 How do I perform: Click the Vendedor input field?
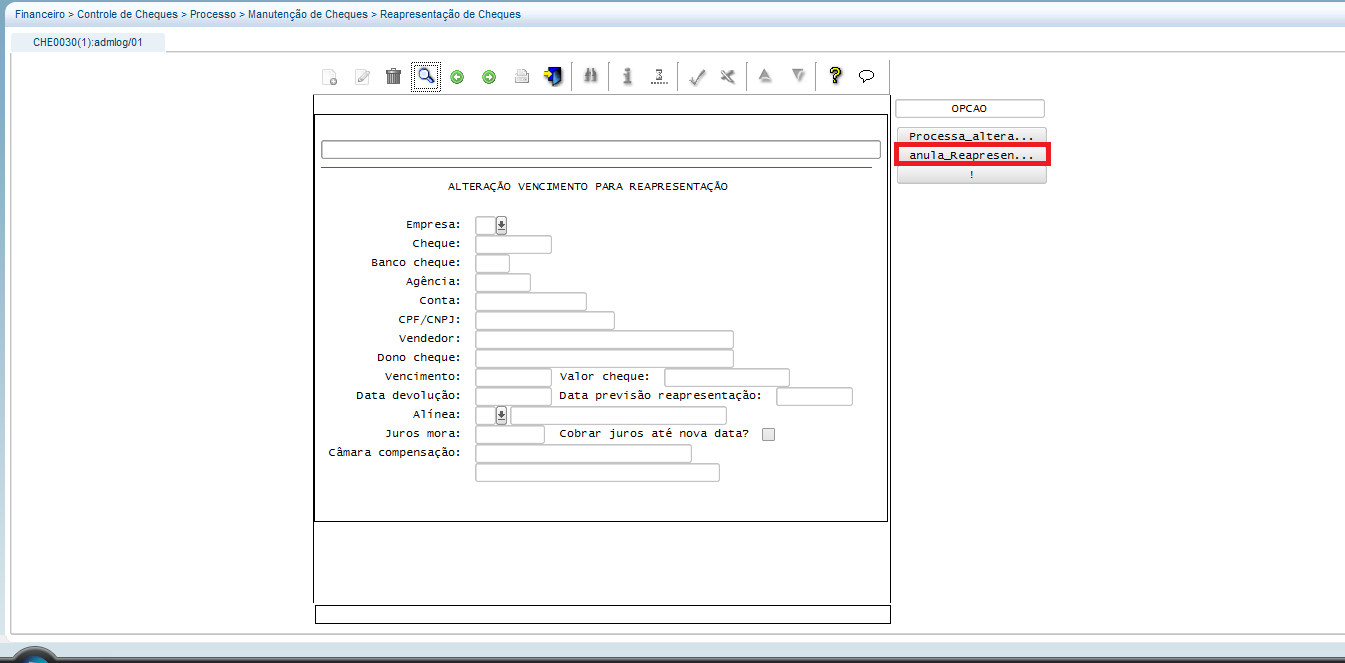pos(604,339)
